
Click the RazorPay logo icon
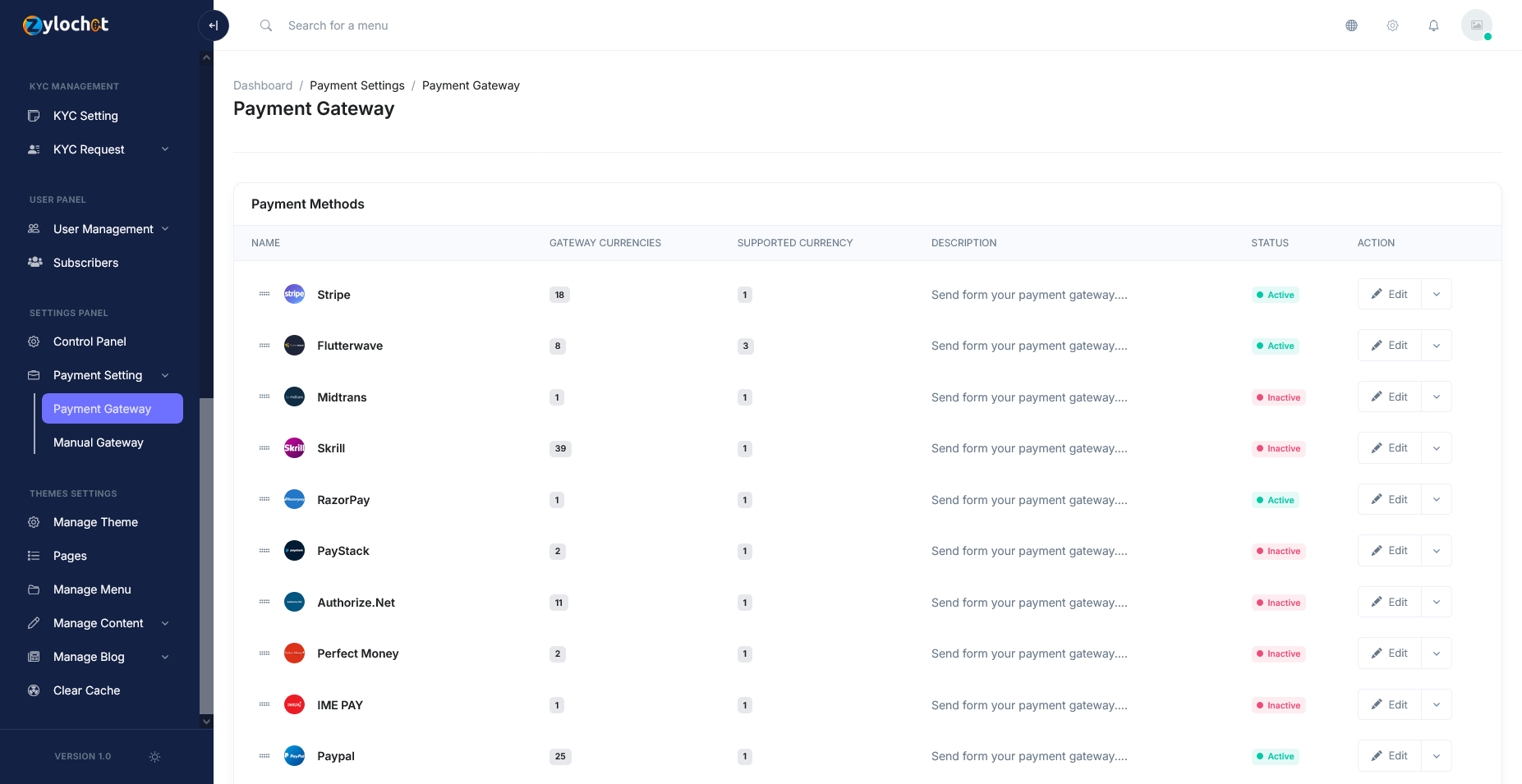click(294, 499)
